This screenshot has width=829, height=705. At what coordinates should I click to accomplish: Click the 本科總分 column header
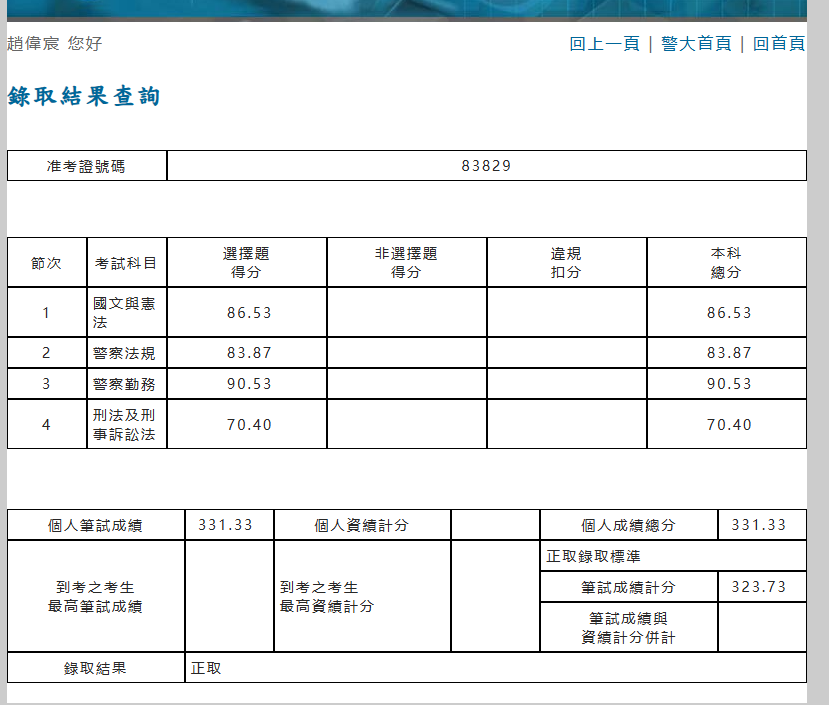click(726, 263)
